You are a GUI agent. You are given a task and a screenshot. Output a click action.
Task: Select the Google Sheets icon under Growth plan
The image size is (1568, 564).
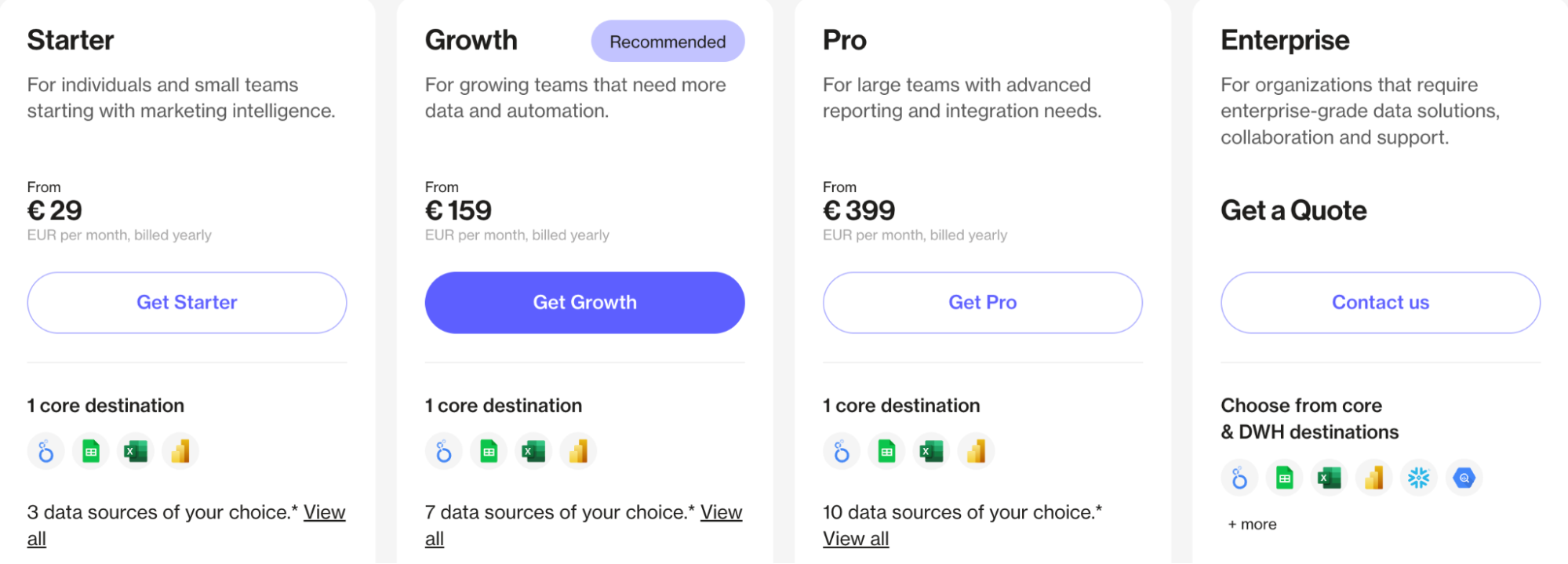pyautogui.click(x=488, y=451)
